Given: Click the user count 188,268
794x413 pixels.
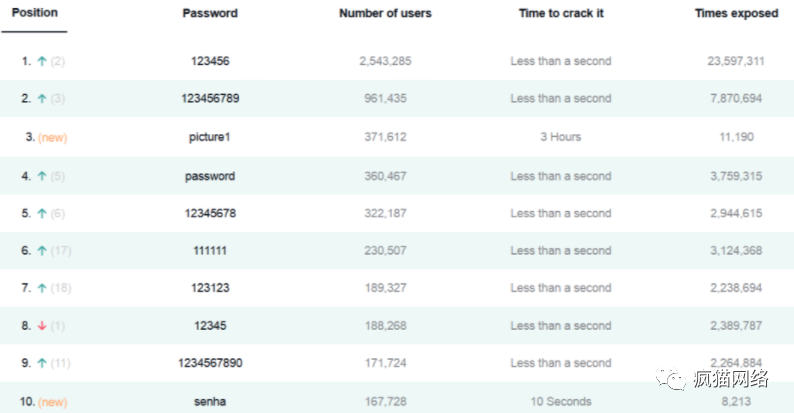Looking at the screenshot, I should click(385, 325).
